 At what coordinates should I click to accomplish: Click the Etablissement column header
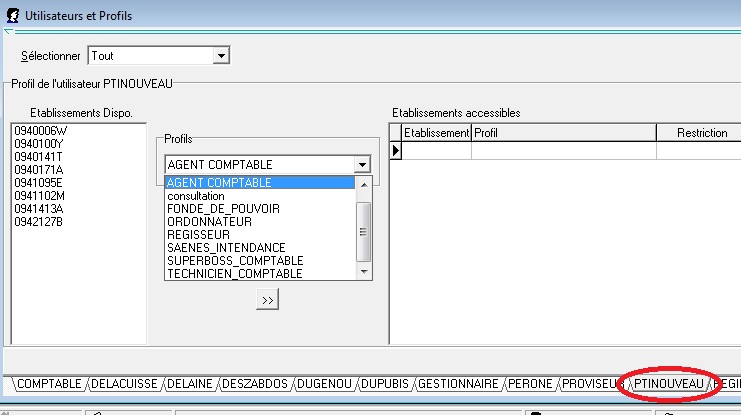tap(436, 133)
